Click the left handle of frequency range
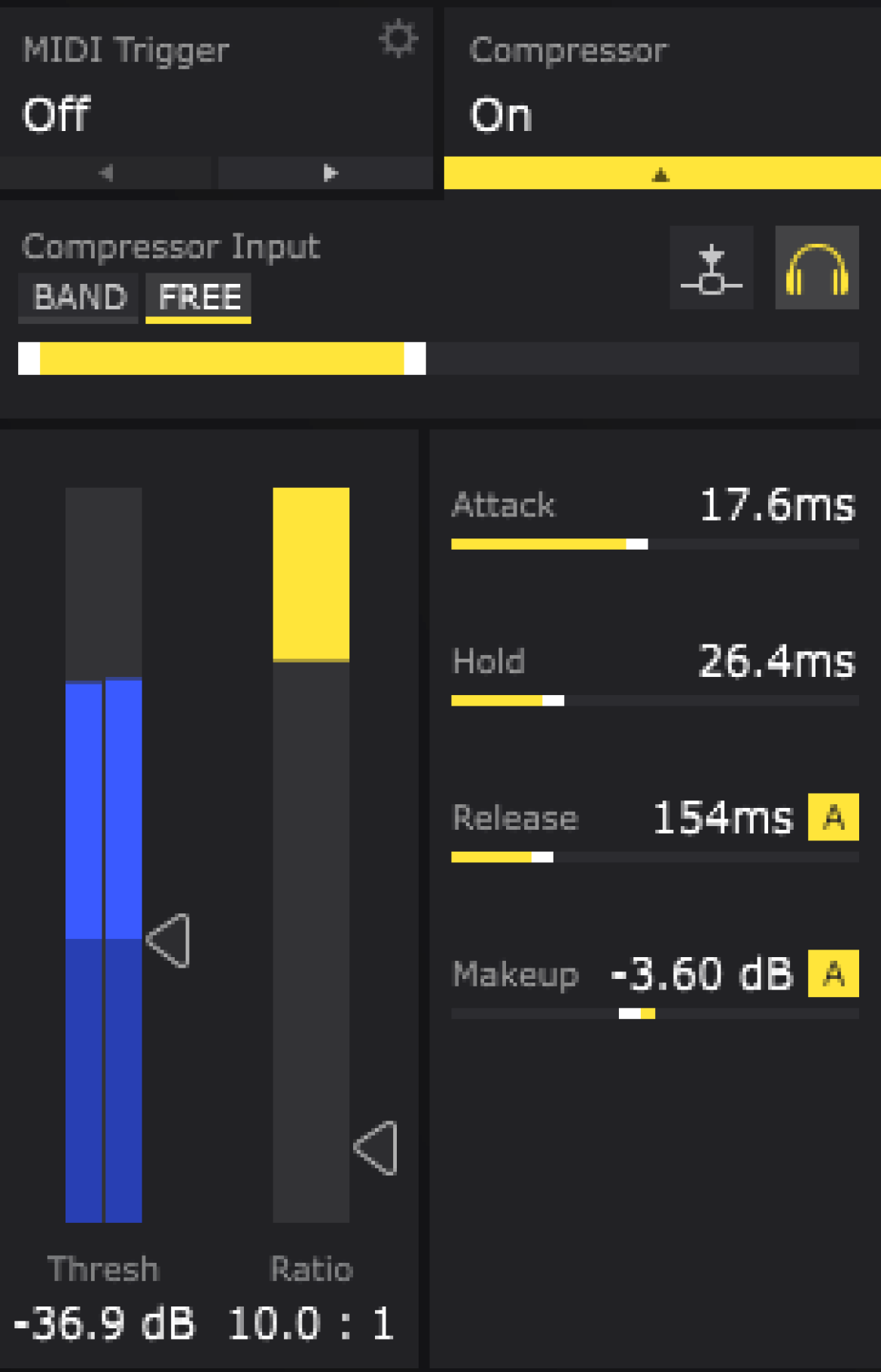This screenshot has height=1372, width=881. pyautogui.click(x=29, y=358)
